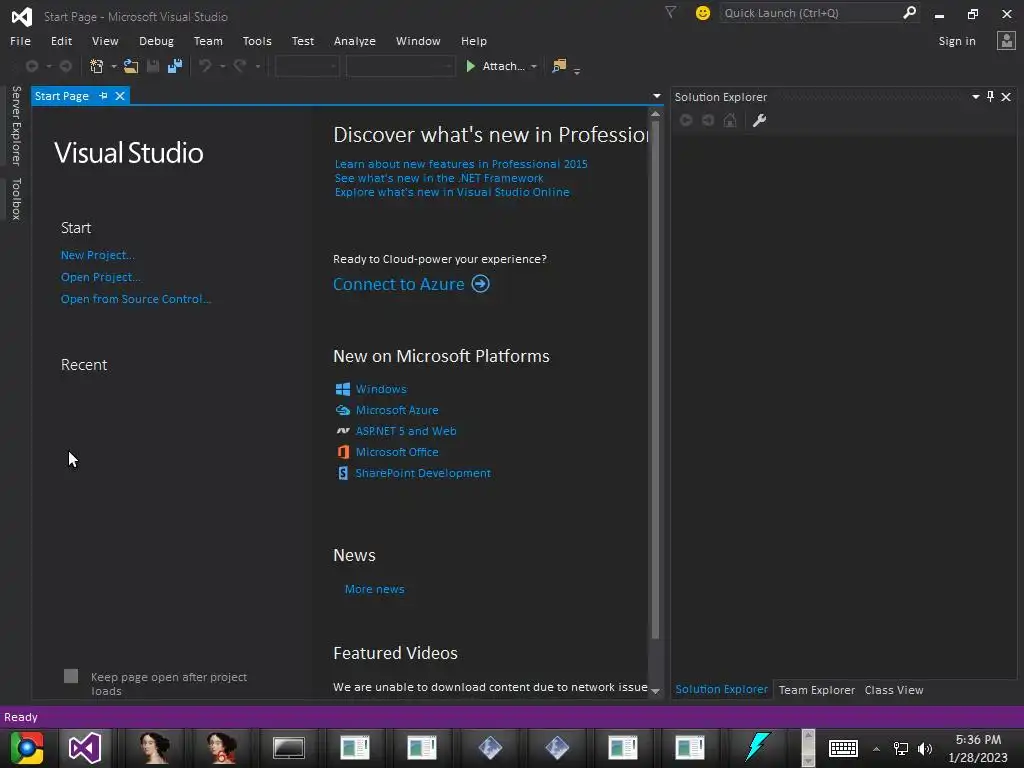Switch to the Class View tab
This screenshot has height=768, width=1024.
tap(893, 690)
